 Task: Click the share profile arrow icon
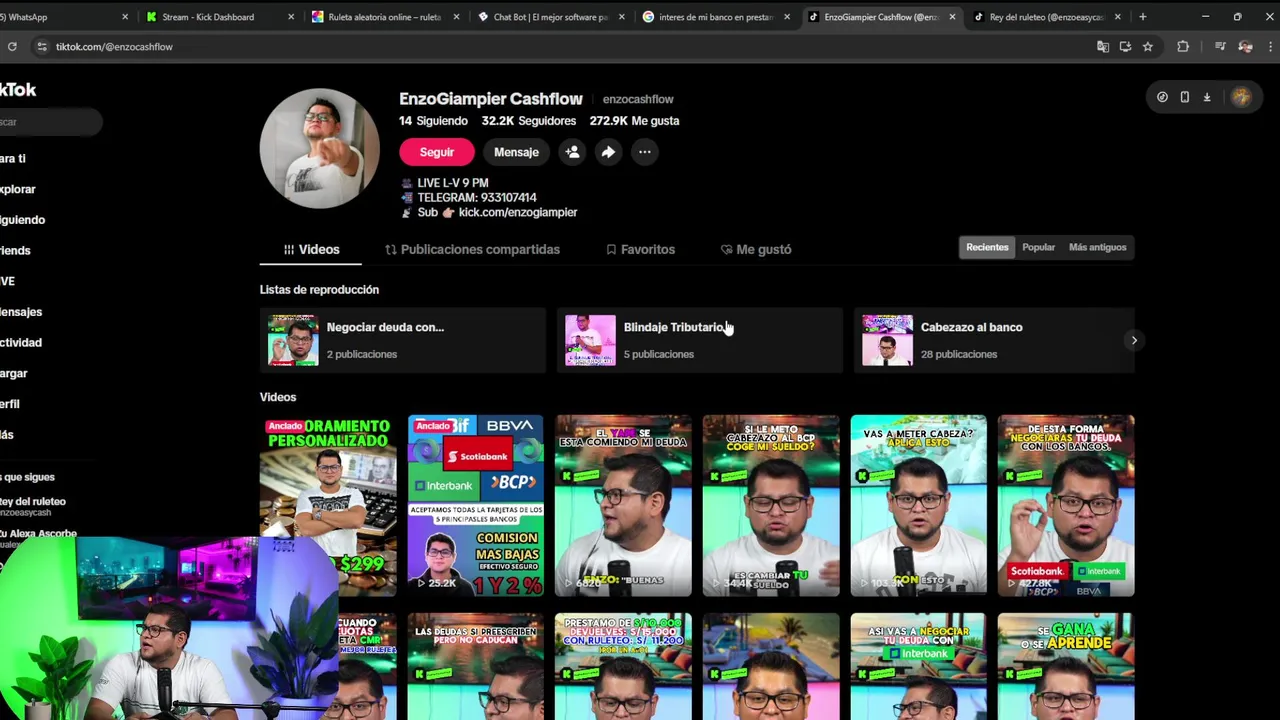click(608, 152)
